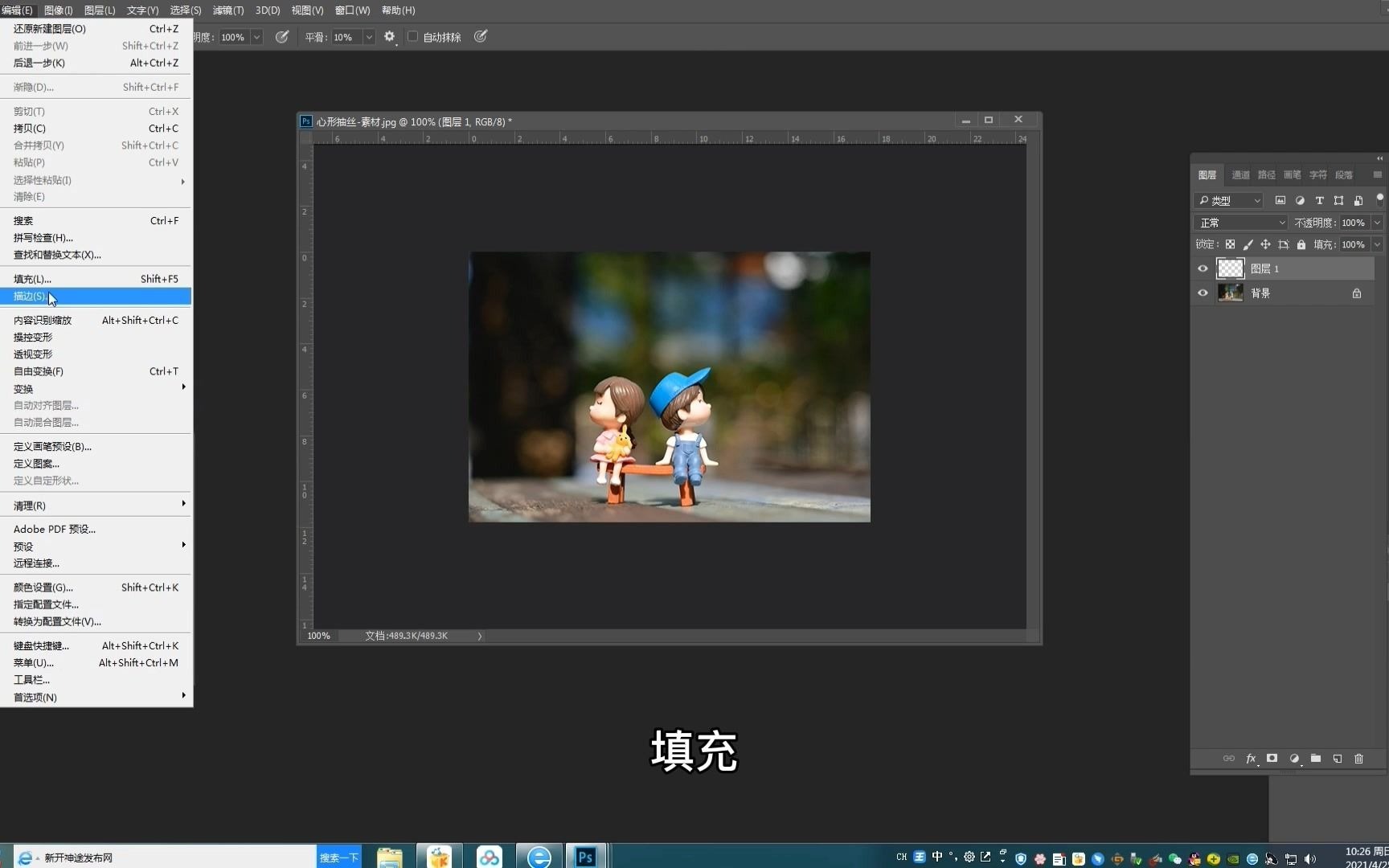Switch to the 路径 tab
The width and height of the screenshot is (1389, 868).
click(1266, 174)
